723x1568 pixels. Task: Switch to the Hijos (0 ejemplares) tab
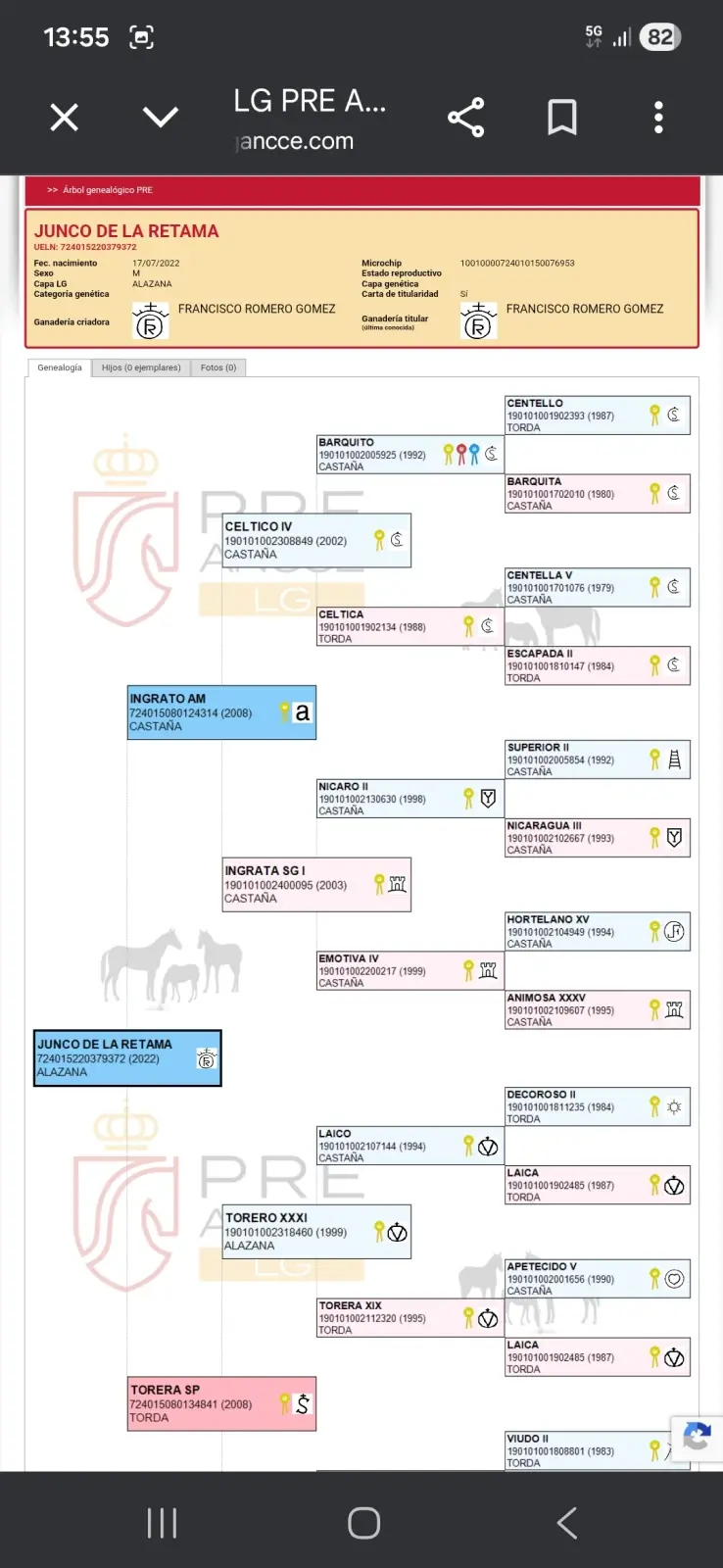click(141, 367)
